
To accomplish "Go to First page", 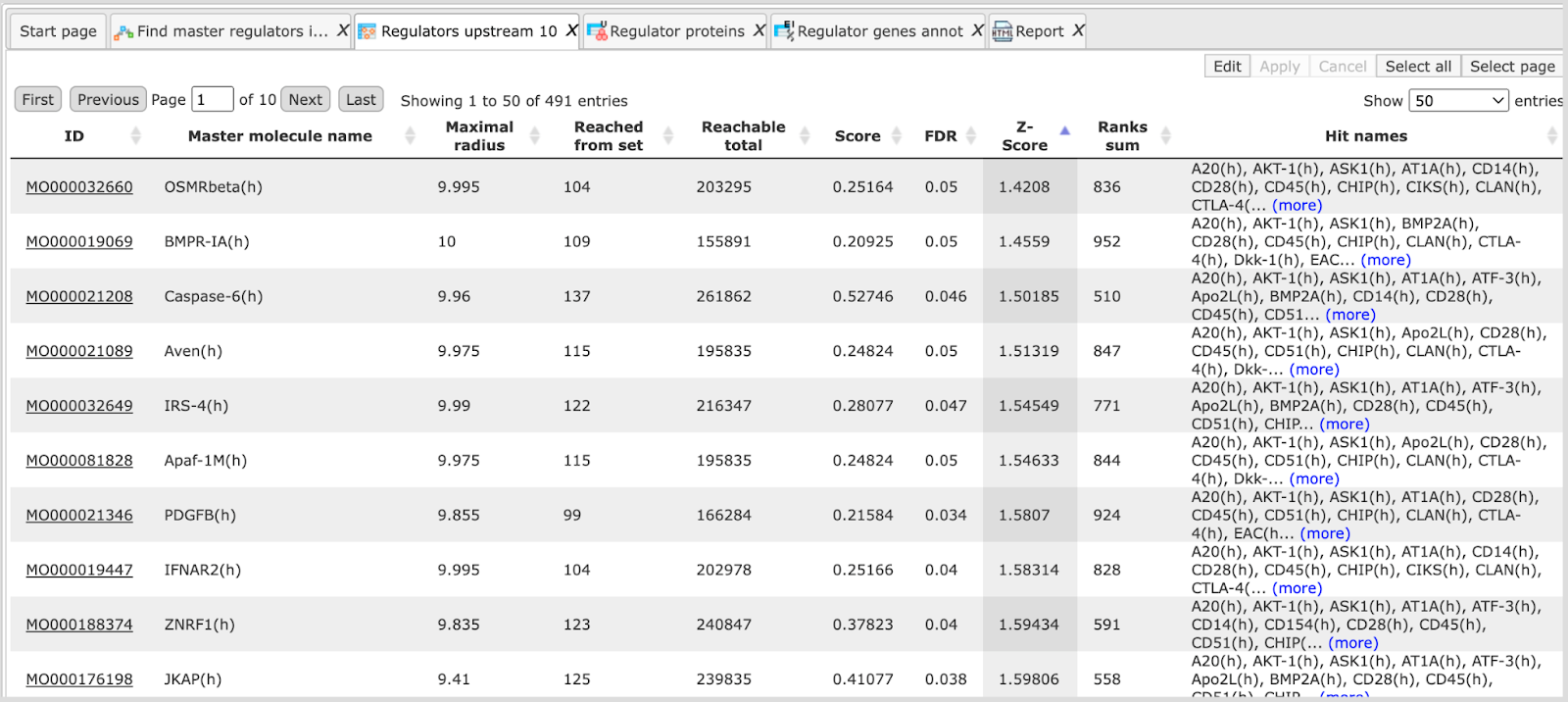I will (38, 99).
